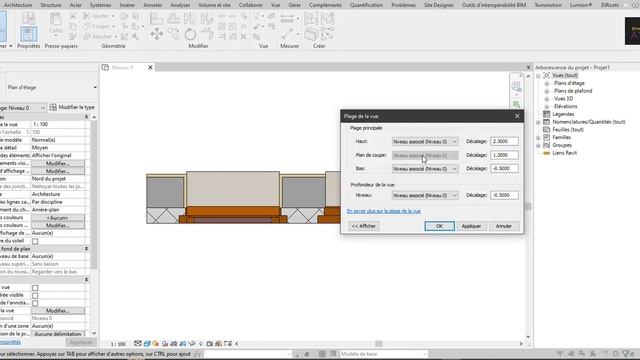This screenshot has height=360, width=640.
Task: Click the Bas Décalage field
Action: [x=504, y=168]
